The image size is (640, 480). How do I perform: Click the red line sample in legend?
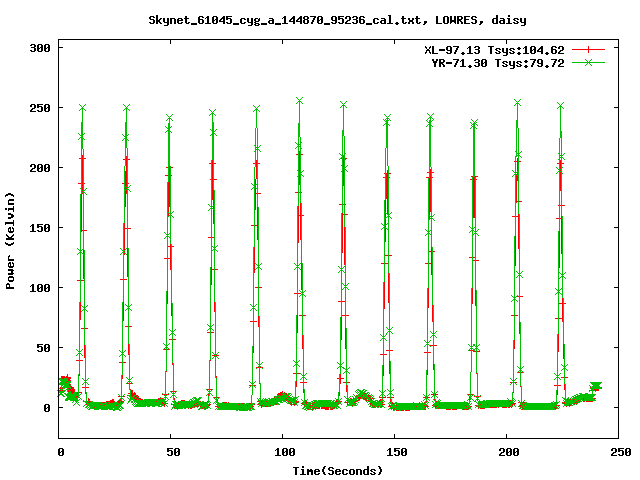[x=589, y=49]
